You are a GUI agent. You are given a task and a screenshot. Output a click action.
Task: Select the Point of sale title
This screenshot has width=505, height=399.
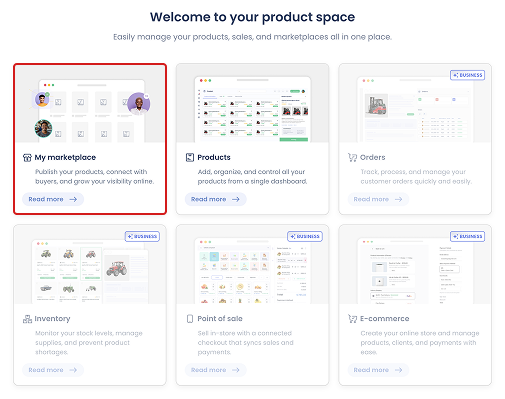click(x=220, y=319)
